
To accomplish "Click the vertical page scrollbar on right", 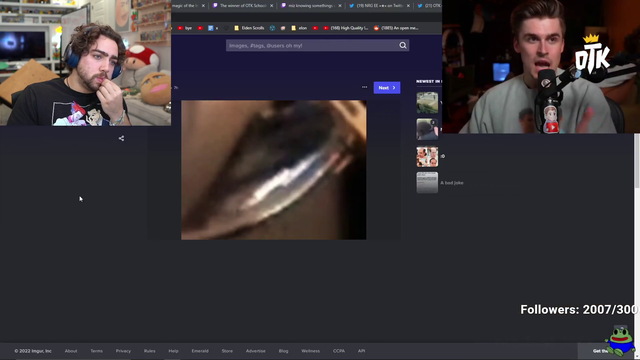I will 637,161.
